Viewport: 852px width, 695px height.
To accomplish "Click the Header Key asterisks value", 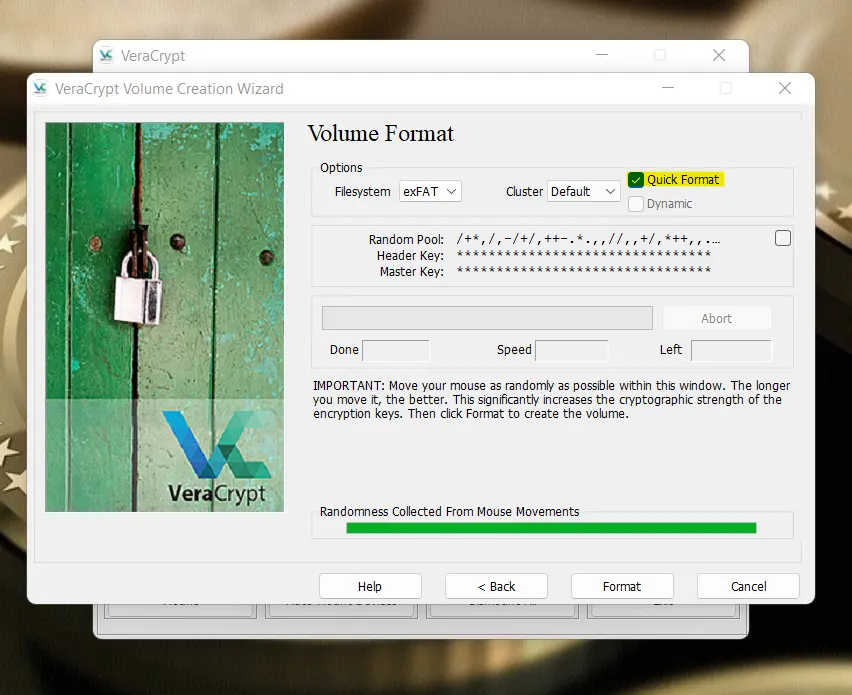I will coord(584,254).
